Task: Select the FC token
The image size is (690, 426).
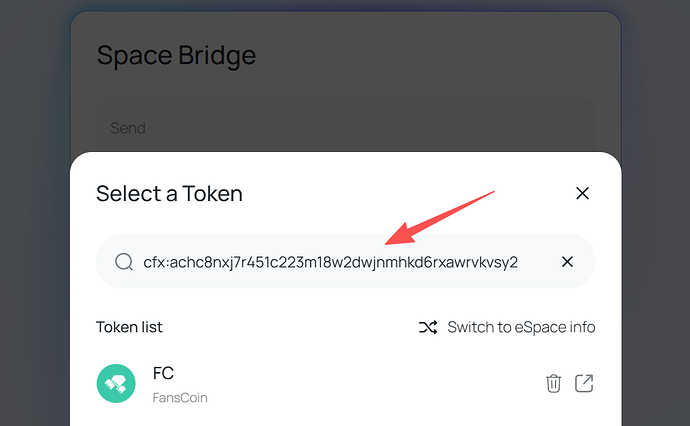Action: click(163, 373)
